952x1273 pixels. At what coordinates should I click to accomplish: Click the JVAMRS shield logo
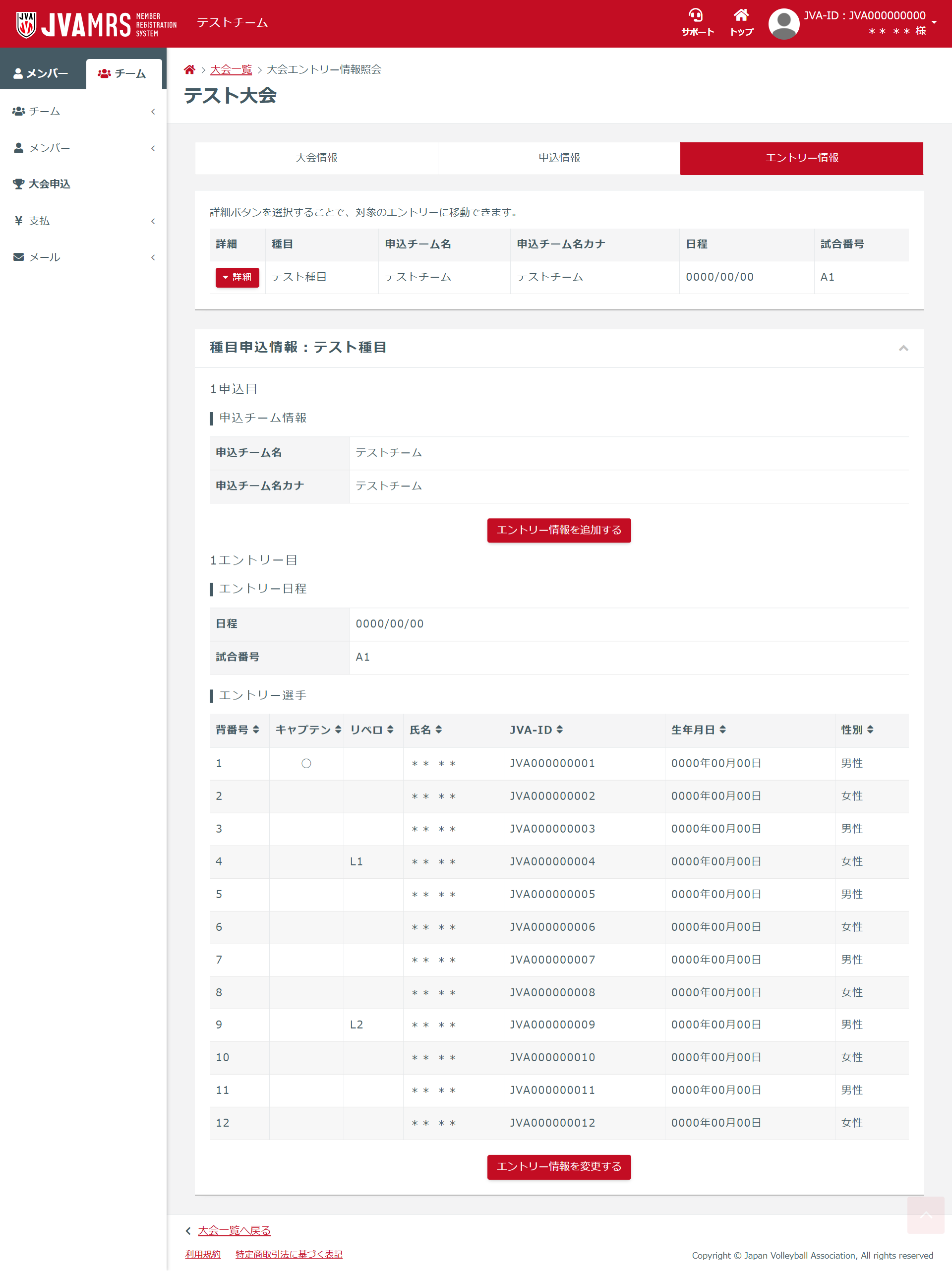pos(26,24)
